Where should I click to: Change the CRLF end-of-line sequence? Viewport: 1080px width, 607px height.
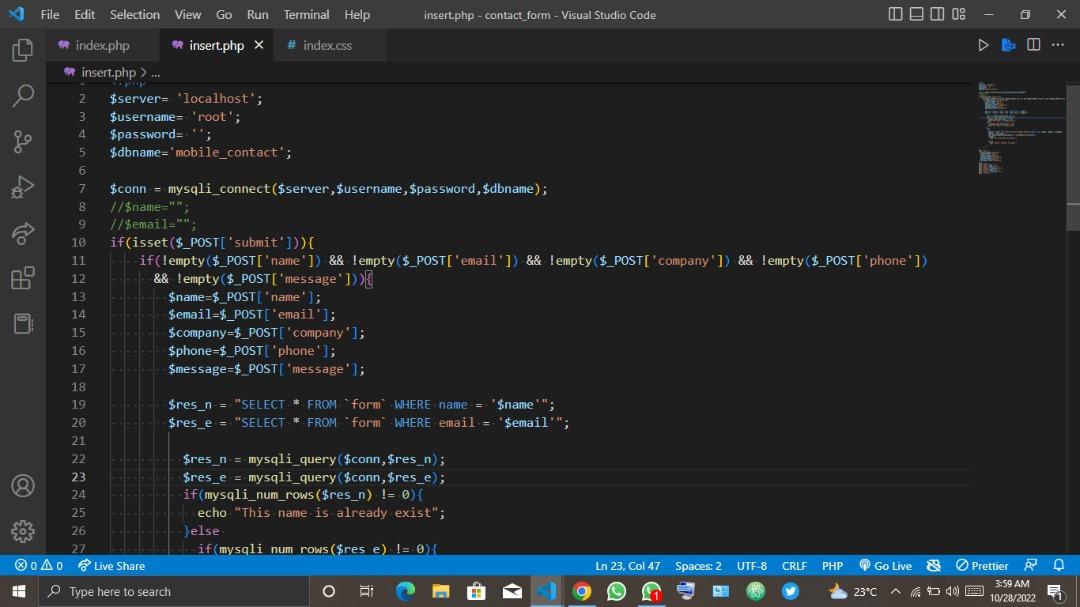794,566
